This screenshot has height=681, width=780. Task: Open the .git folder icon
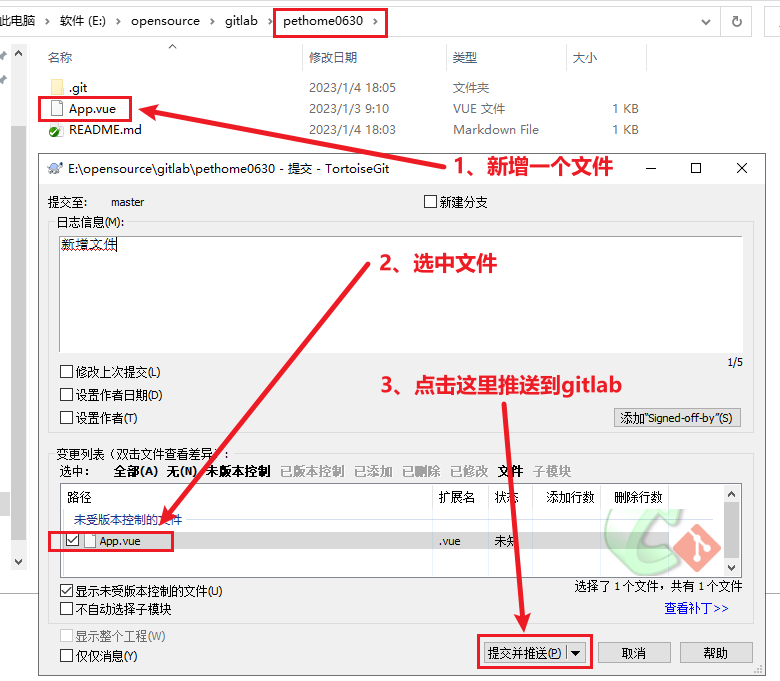(57, 87)
